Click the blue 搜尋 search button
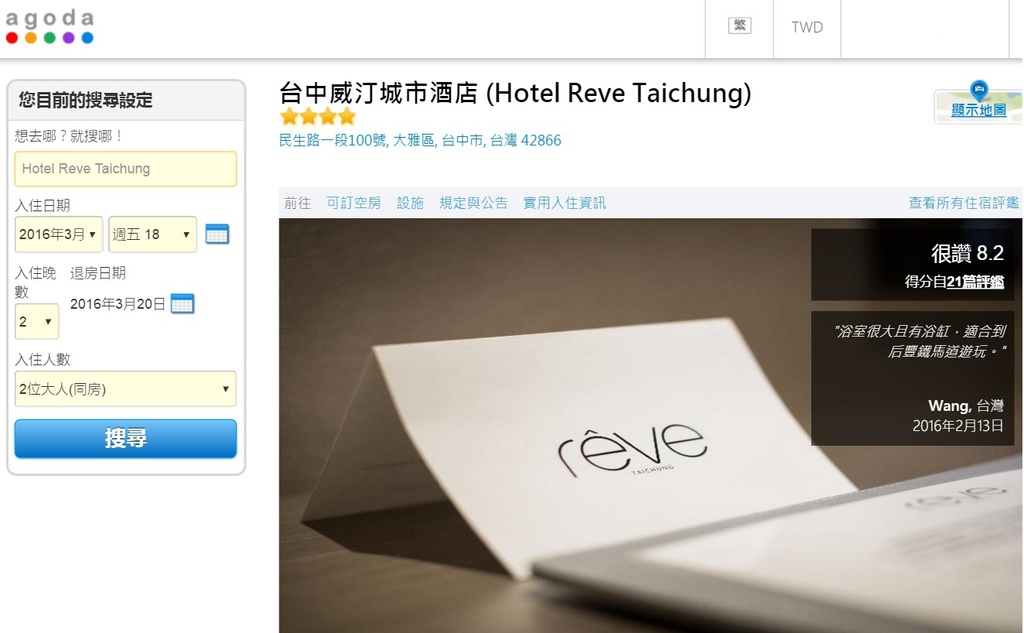 tap(125, 438)
